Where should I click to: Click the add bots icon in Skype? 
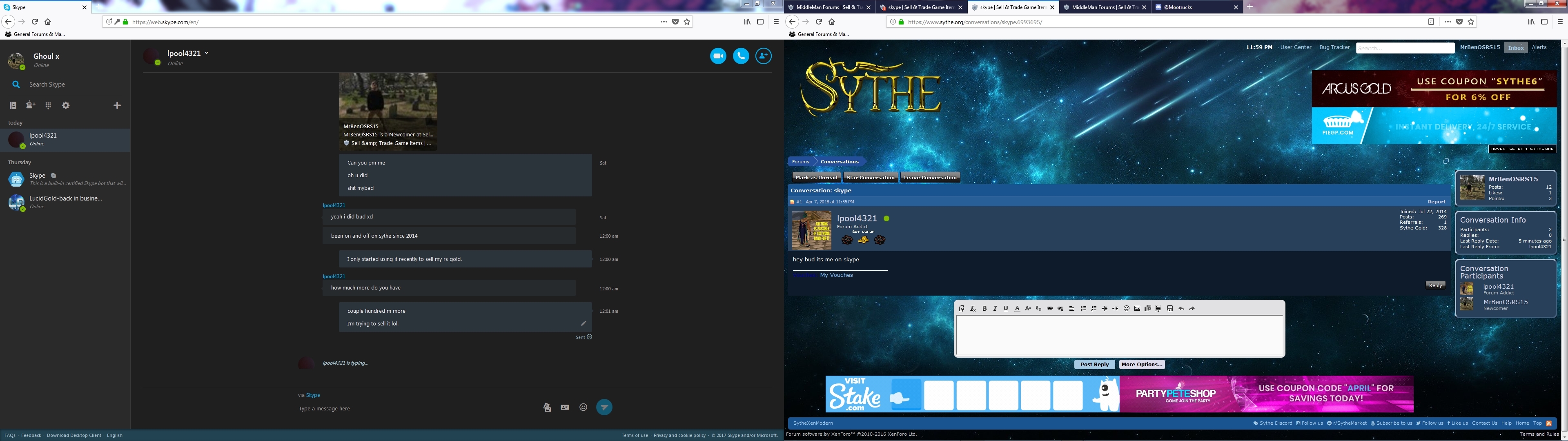(31, 105)
